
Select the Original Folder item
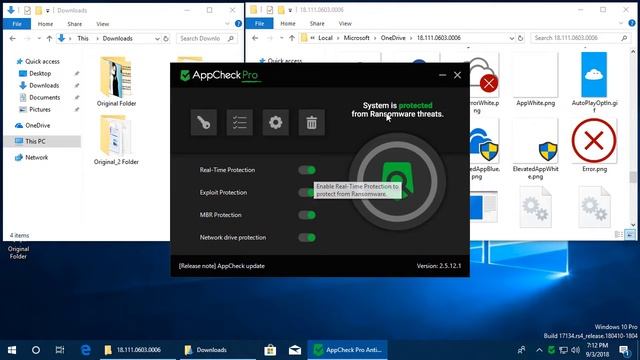[x=116, y=81]
